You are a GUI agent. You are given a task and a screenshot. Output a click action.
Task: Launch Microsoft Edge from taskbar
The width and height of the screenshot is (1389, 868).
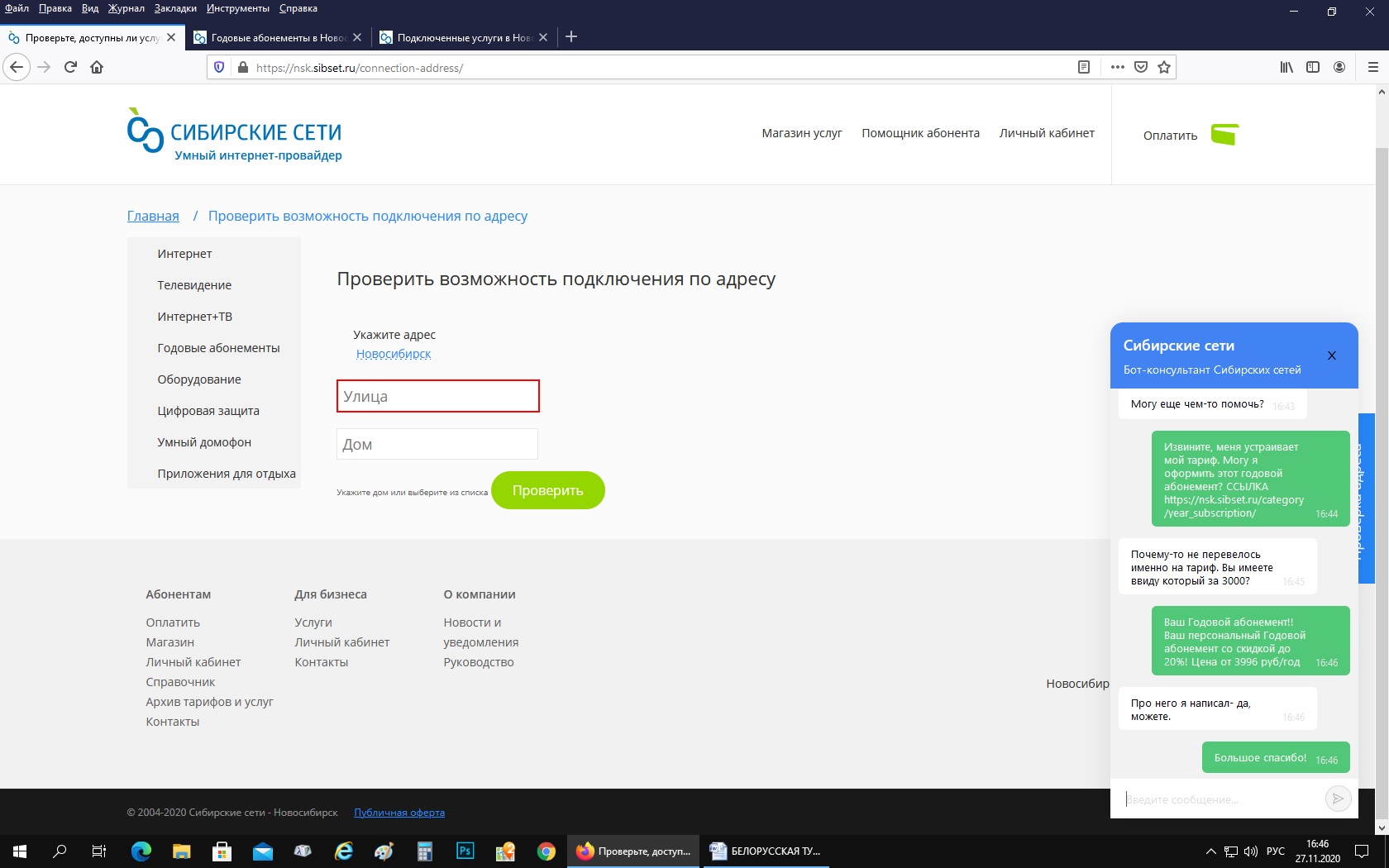coord(141,851)
